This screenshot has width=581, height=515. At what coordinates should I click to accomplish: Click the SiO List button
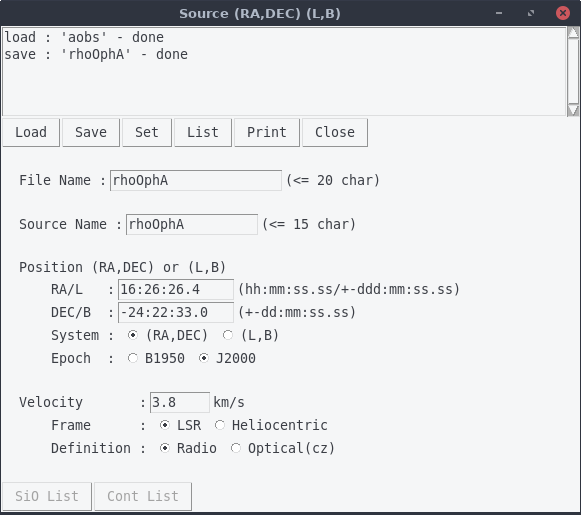[x=47, y=496]
